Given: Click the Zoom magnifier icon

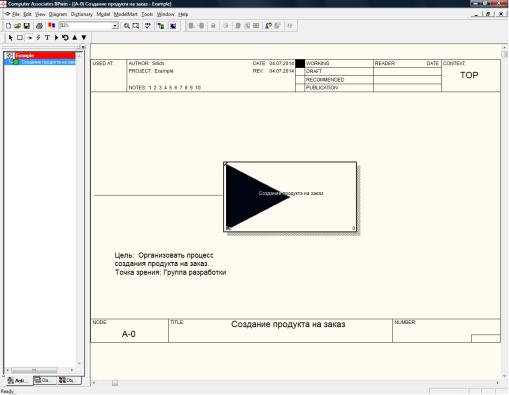Looking at the screenshot, I should click(127, 26).
